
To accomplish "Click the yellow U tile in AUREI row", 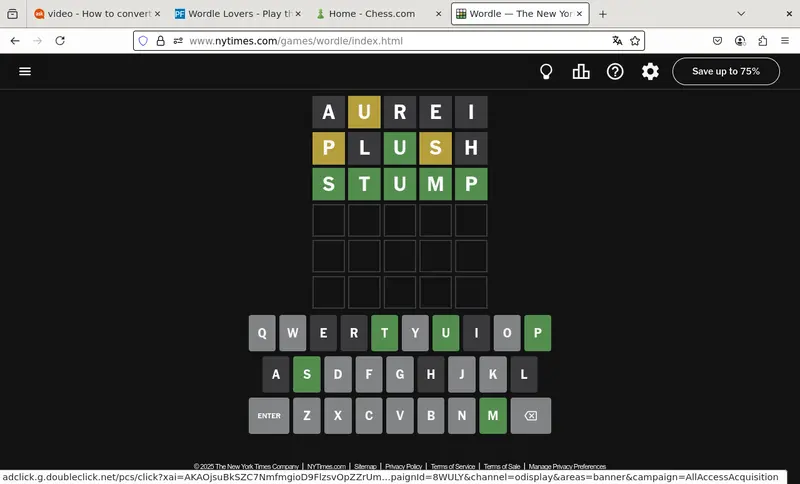I will (x=364, y=112).
